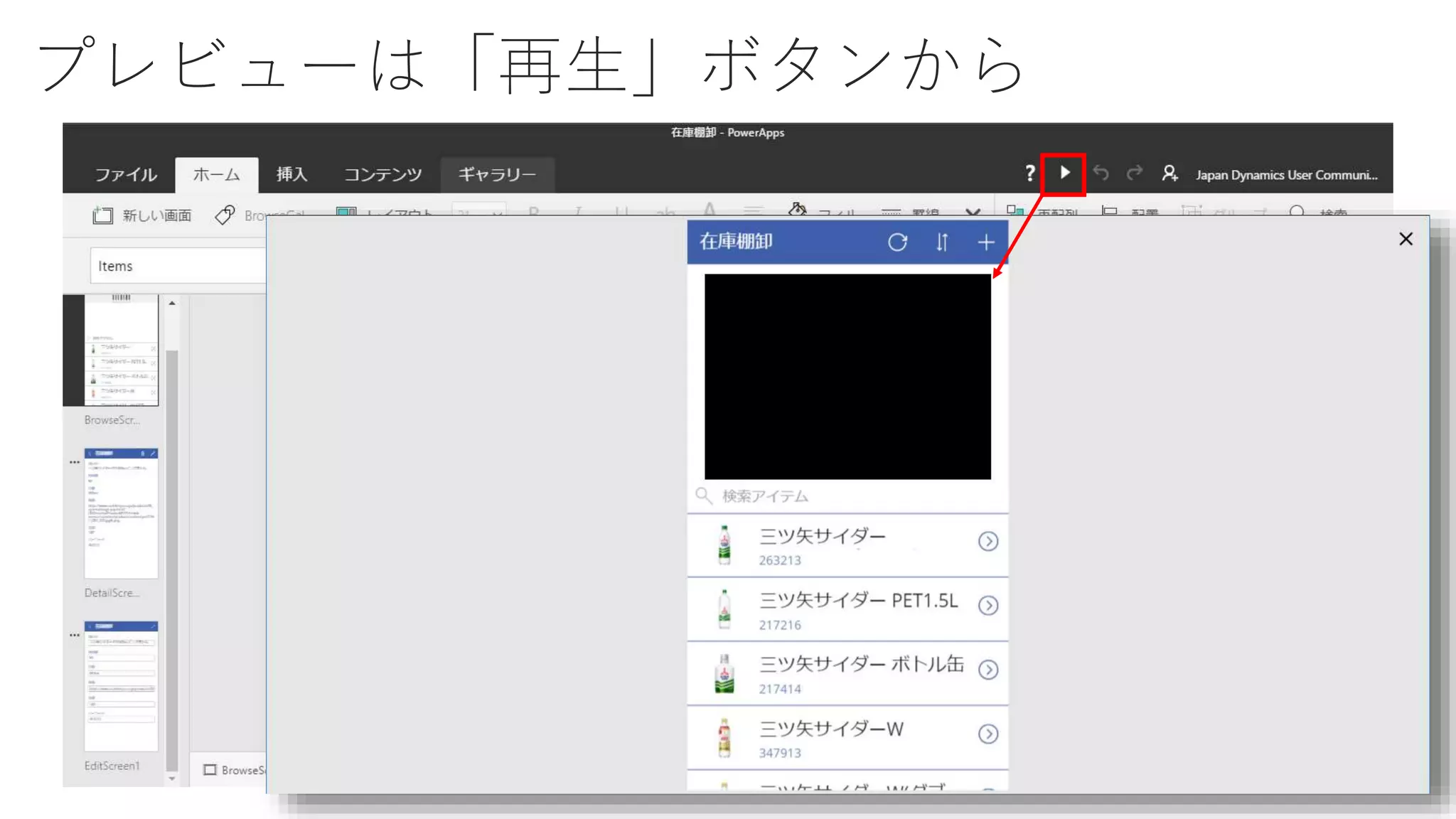The width and height of the screenshot is (1456, 819).
Task: Click the search magnifier icon in preview
Action: click(703, 496)
